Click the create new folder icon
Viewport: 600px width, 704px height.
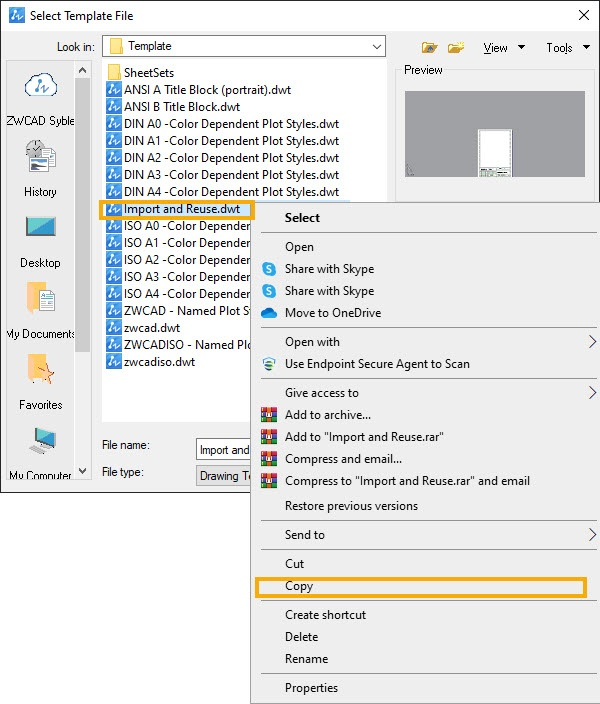455,47
